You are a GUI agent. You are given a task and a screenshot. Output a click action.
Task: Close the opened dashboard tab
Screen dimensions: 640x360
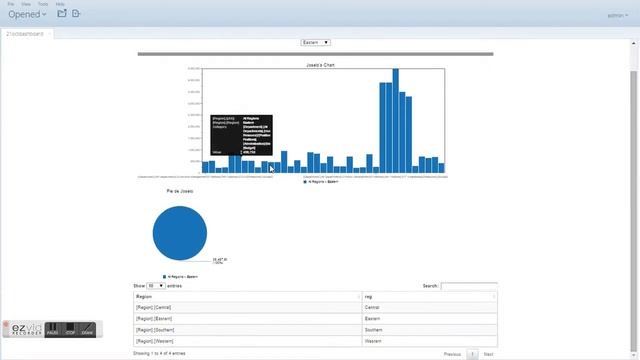[49, 34]
